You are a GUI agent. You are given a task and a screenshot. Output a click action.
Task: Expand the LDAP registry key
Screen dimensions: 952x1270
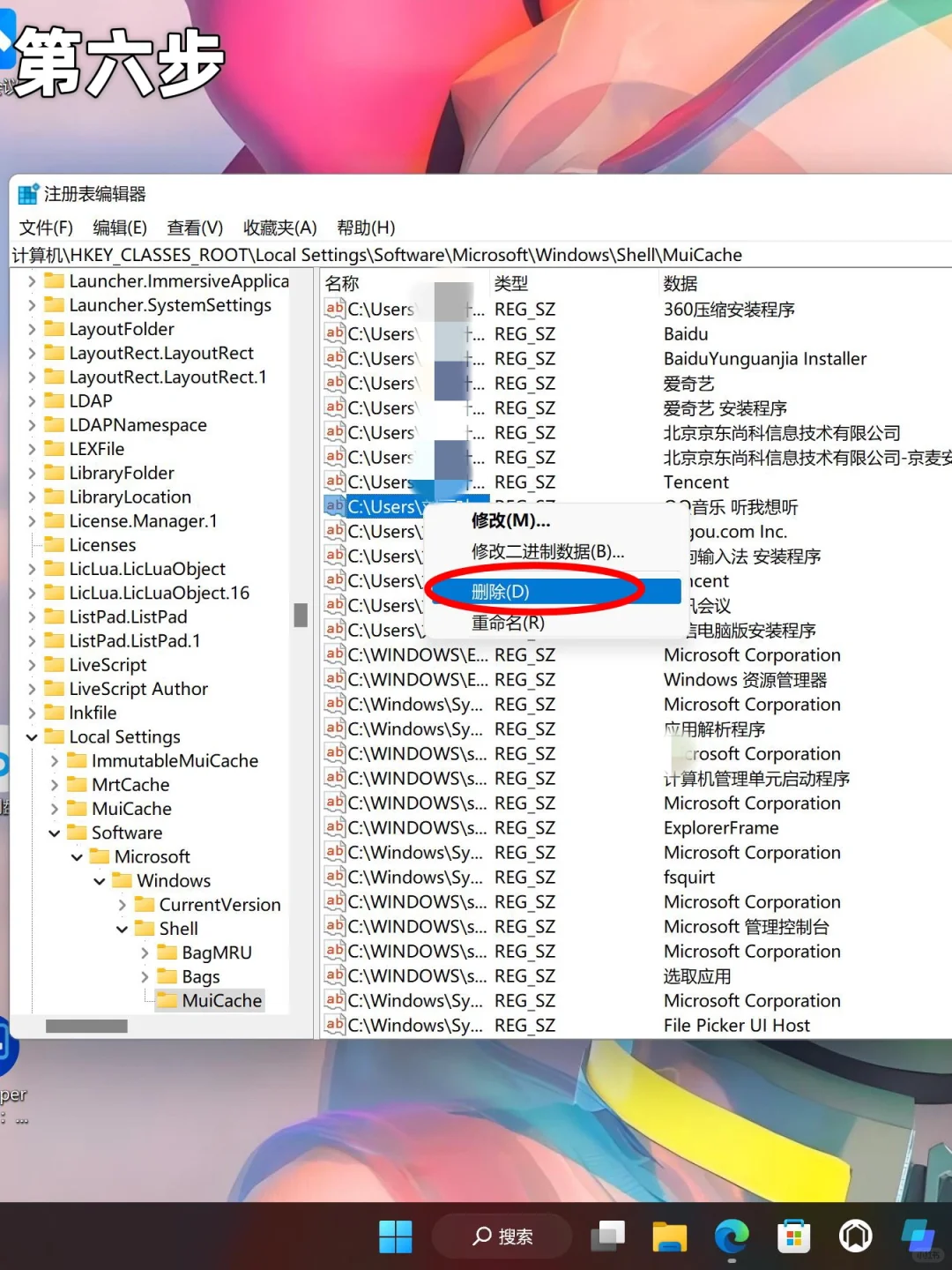tap(33, 400)
